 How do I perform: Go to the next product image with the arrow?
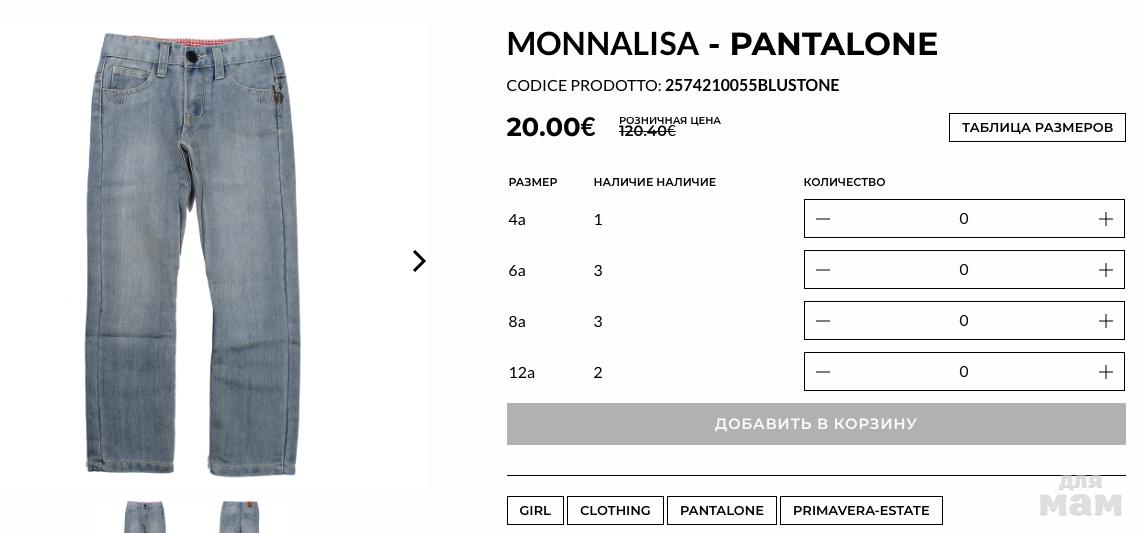click(419, 261)
